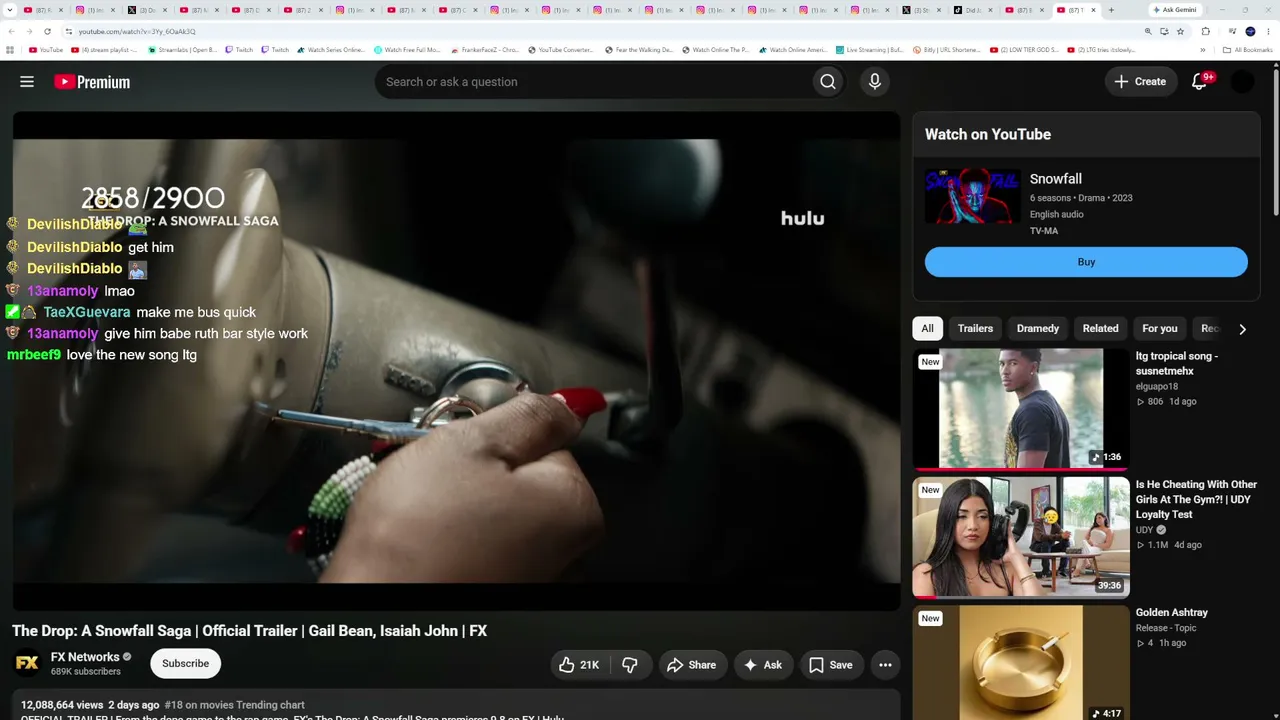This screenshot has width=1280, height=720.
Task: View site information icon in address bar
Action: pyautogui.click(x=69, y=31)
